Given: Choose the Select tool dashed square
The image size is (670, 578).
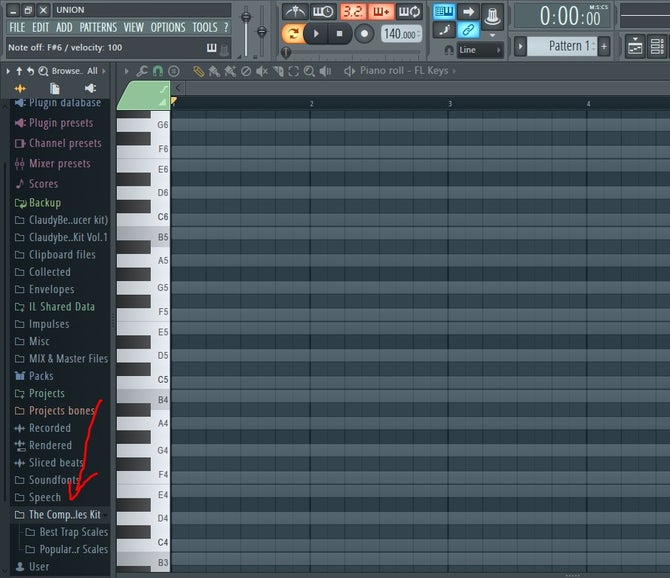Looking at the screenshot, I should point(294,71).
